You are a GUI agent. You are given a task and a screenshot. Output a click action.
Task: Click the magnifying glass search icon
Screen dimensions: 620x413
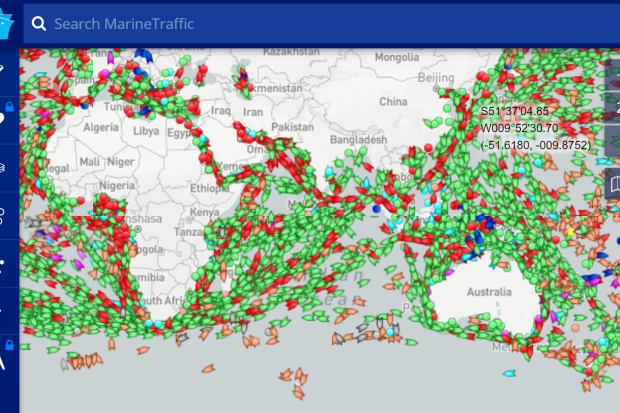tap(39, 23)
